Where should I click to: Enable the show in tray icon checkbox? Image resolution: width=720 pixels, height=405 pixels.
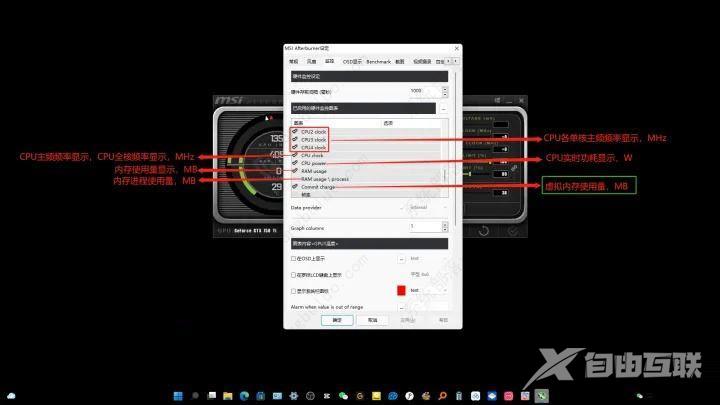tap(293, 291)
